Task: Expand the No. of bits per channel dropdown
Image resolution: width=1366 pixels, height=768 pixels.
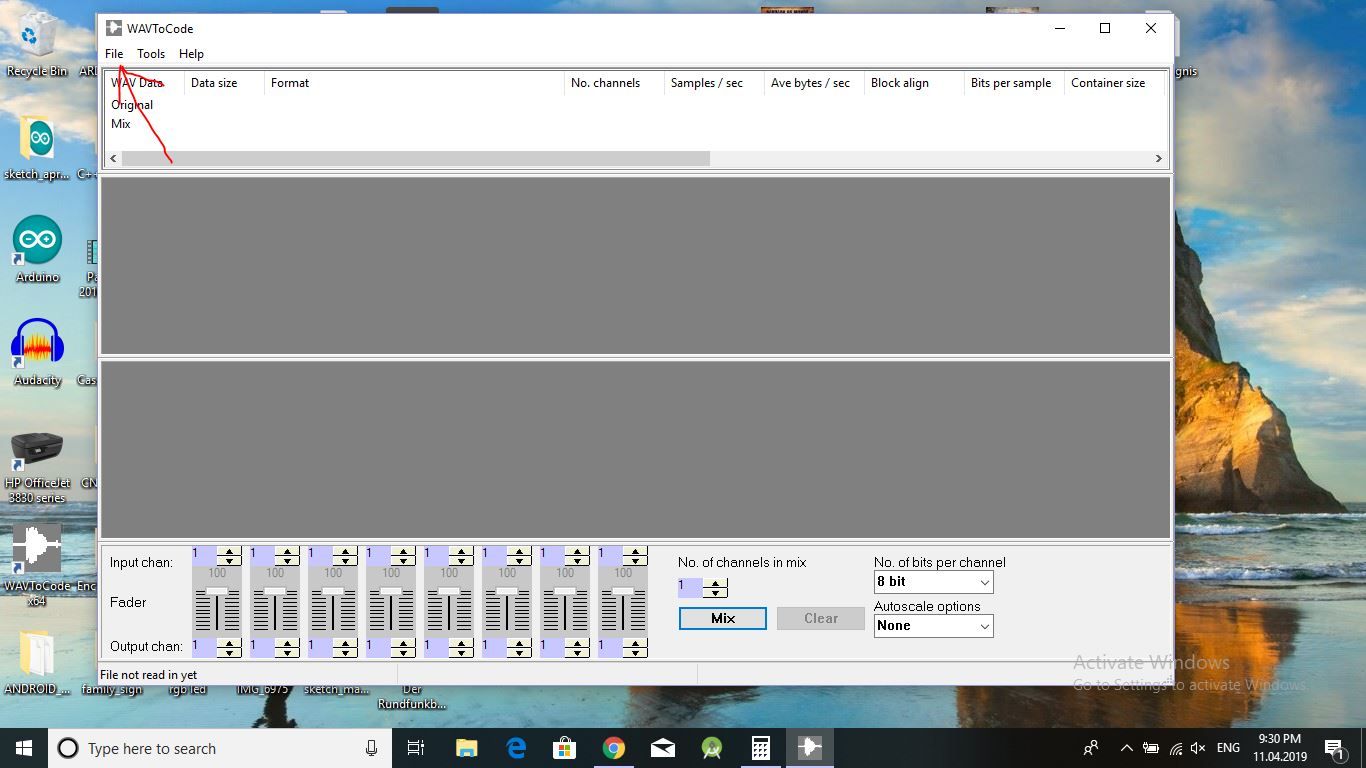Action: [x=933, y=582]
